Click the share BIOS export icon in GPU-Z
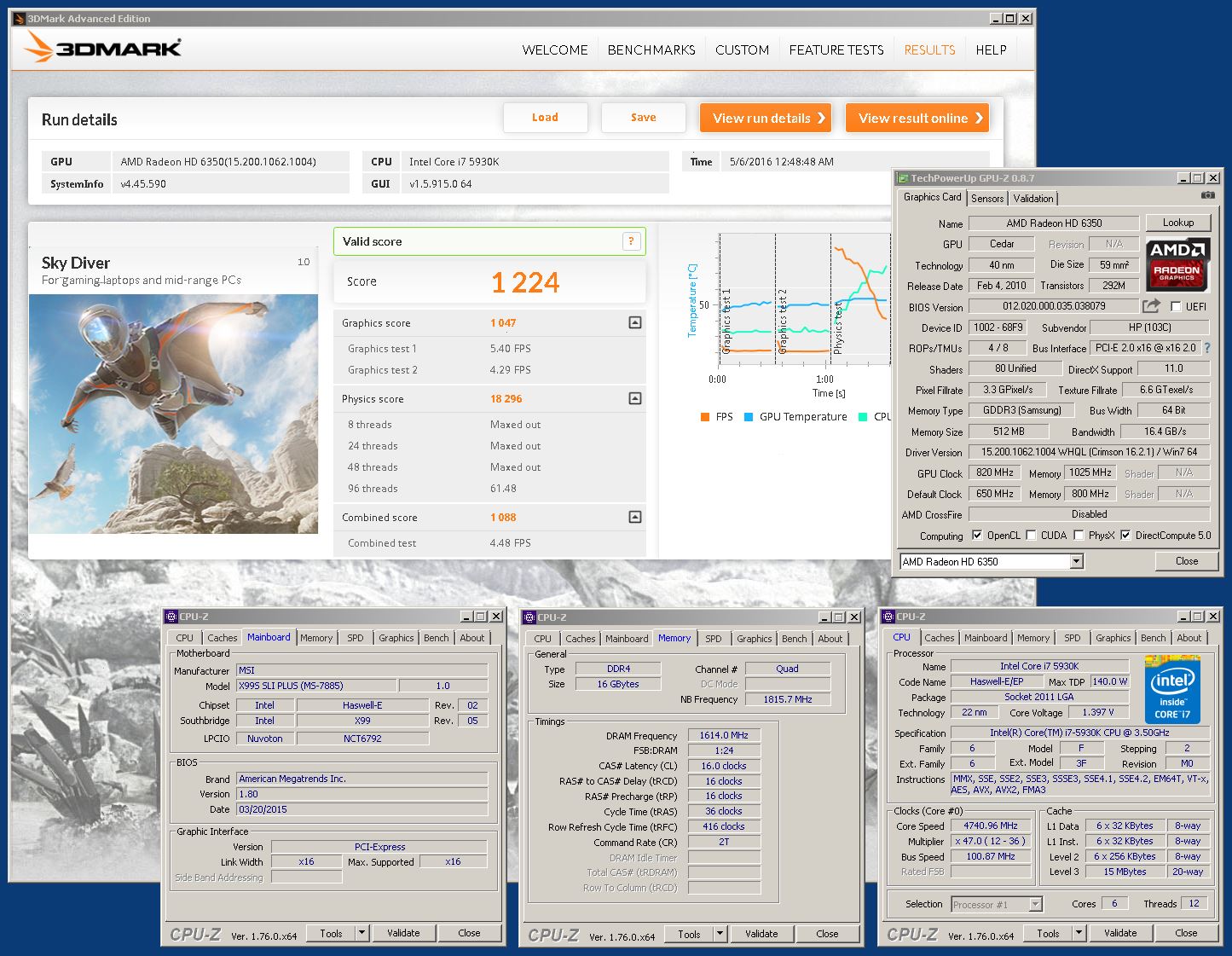1232x956 pixels. coord(1151,305)
